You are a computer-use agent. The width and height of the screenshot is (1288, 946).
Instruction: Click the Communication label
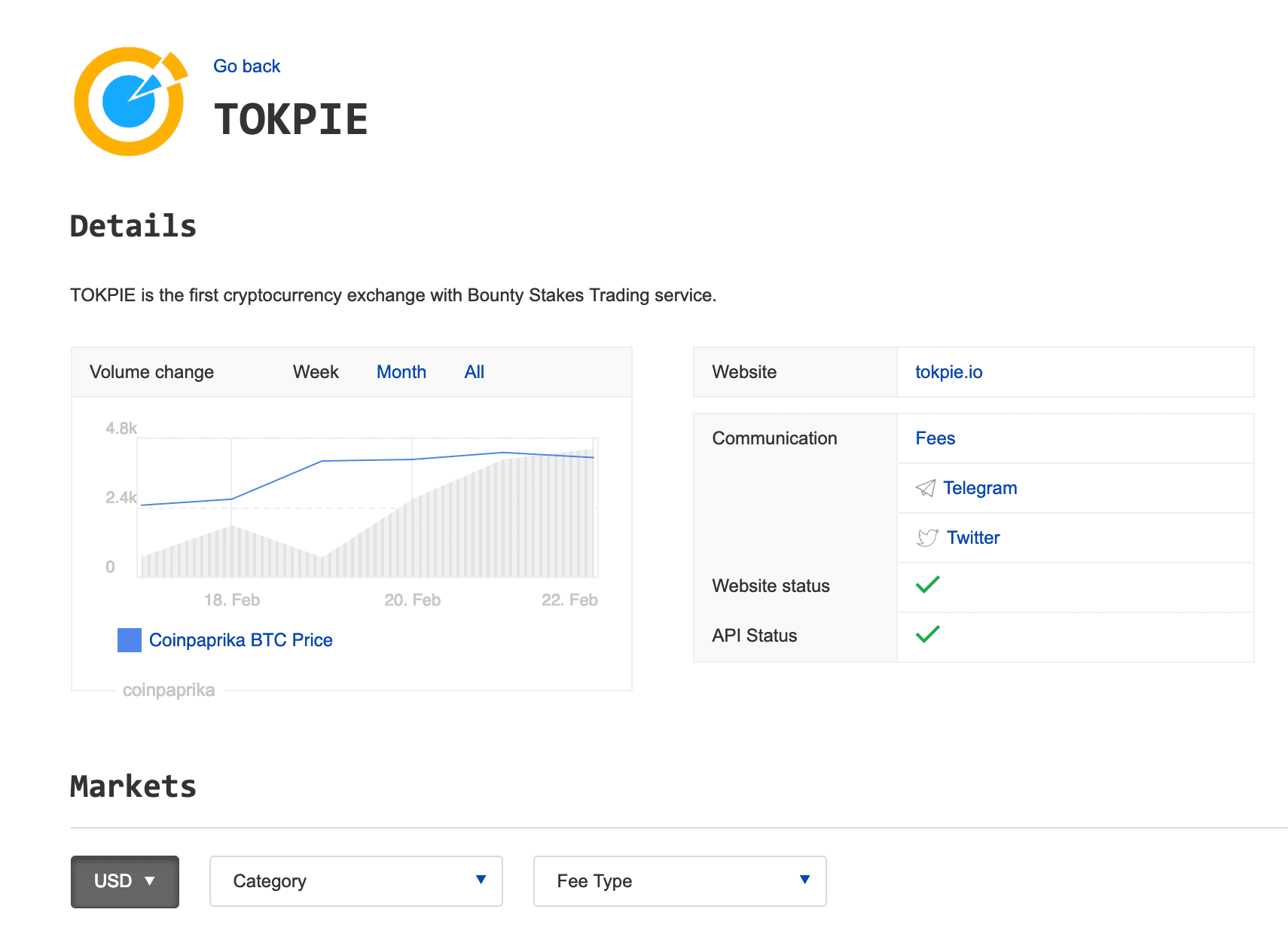(775, 438)
